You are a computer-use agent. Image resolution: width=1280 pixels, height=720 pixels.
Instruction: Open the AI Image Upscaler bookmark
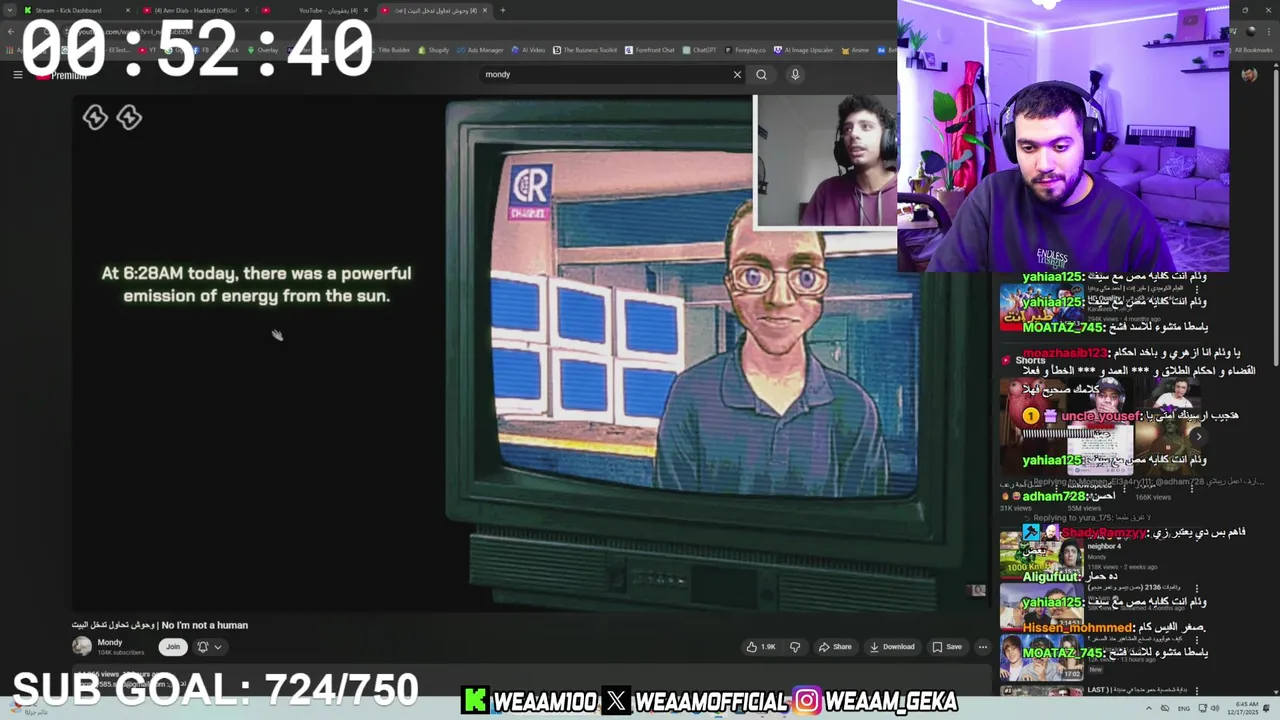[803, 50]
